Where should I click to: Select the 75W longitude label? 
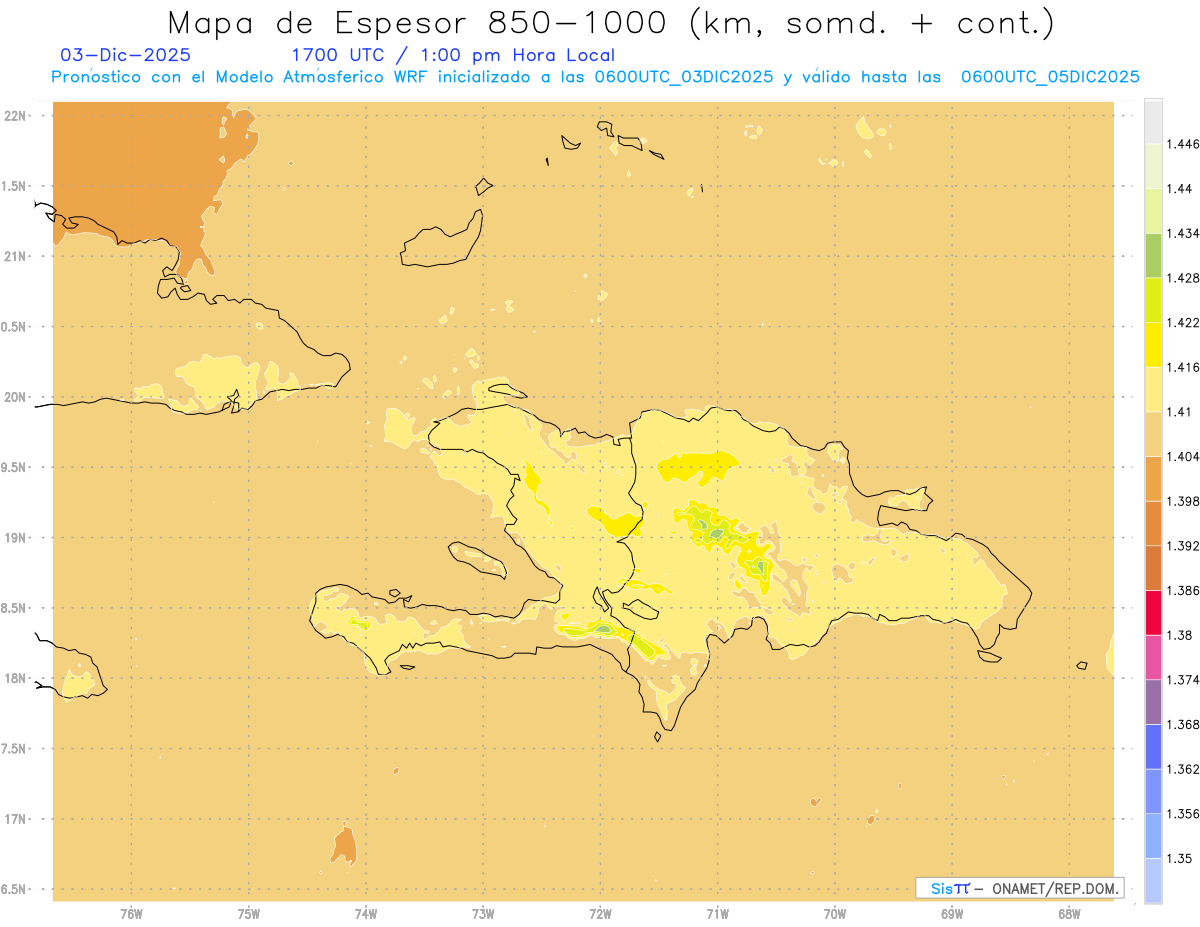(x=249, y=913)
